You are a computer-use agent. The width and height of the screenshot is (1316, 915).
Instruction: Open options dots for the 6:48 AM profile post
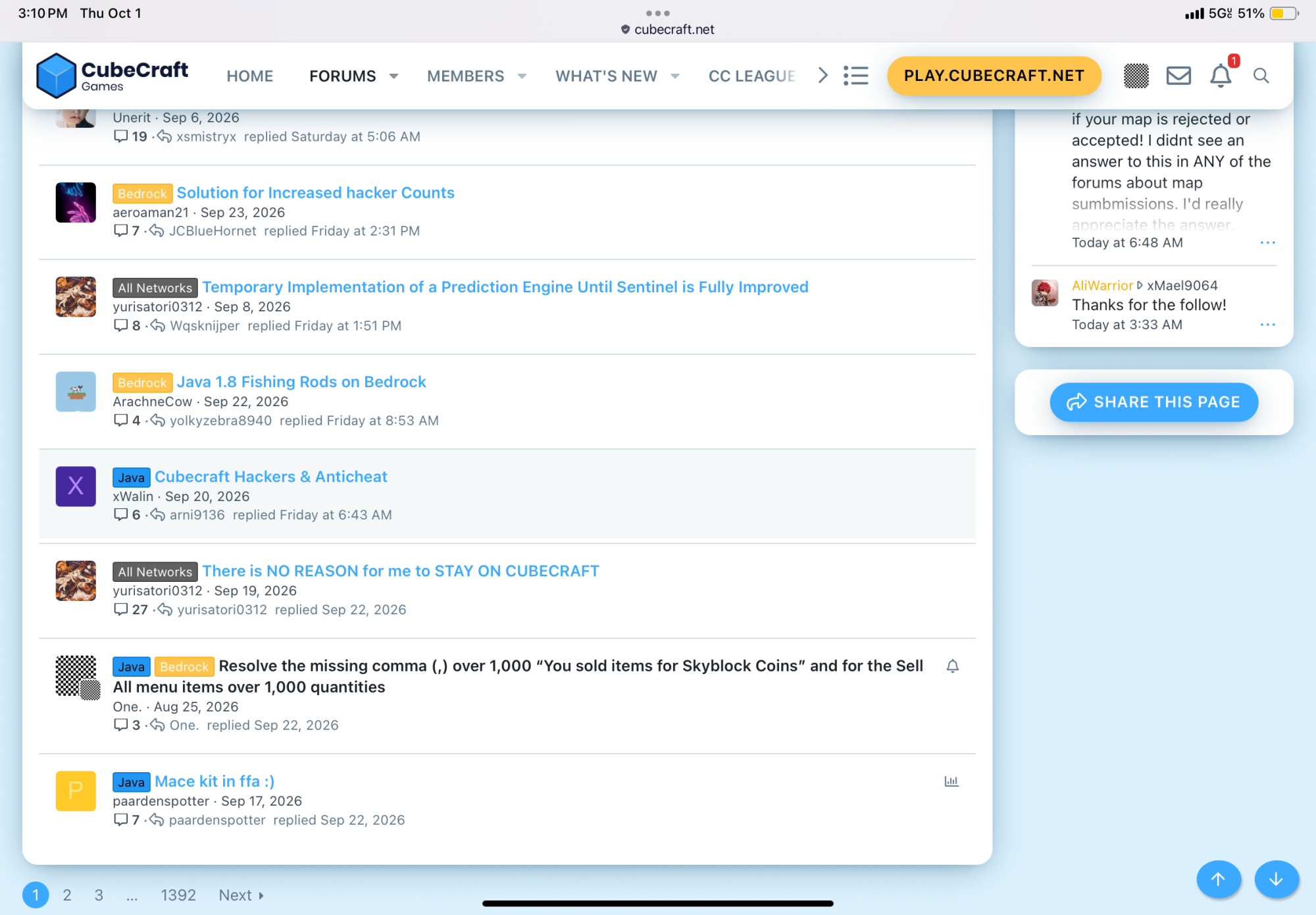pos(1268,243)
